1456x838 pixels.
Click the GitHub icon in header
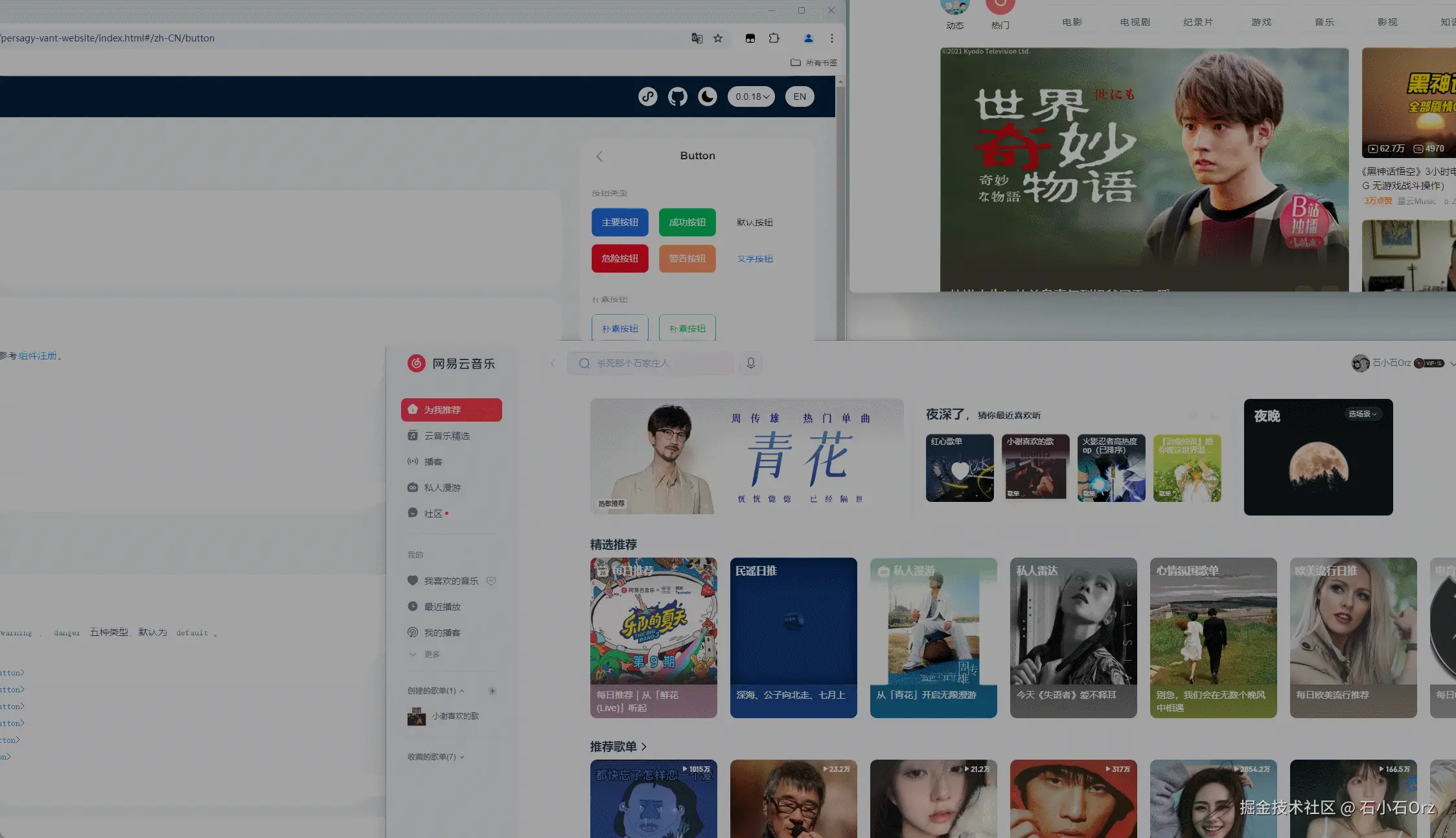[677, 97]
